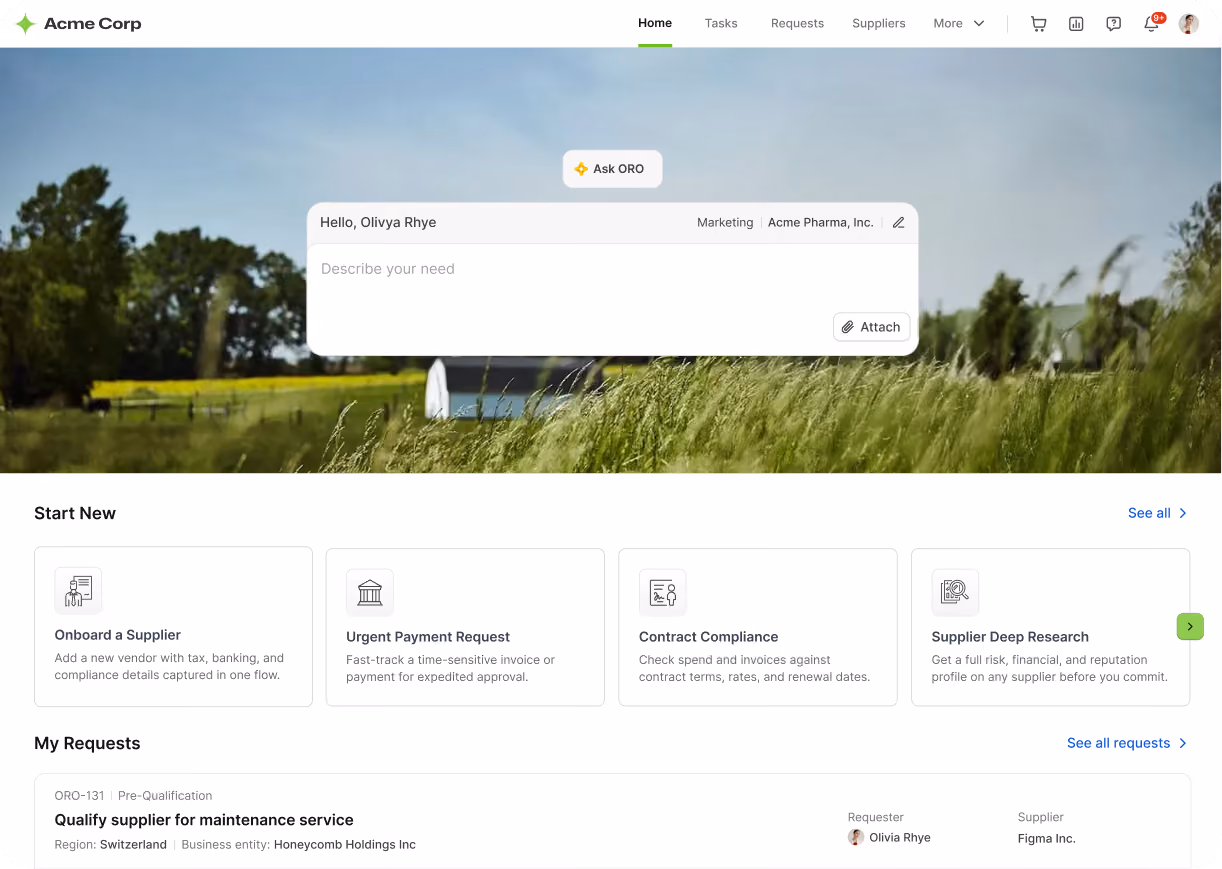Viewport: 1222px width, 869px height.
Task: Open the help question bubble icon
Action: click(1113, 24)
